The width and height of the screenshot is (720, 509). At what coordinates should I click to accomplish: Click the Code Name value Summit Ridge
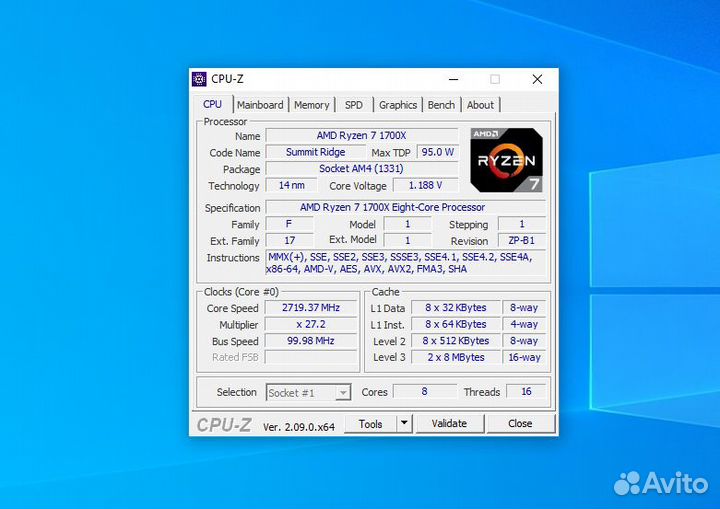pos(315,152)
